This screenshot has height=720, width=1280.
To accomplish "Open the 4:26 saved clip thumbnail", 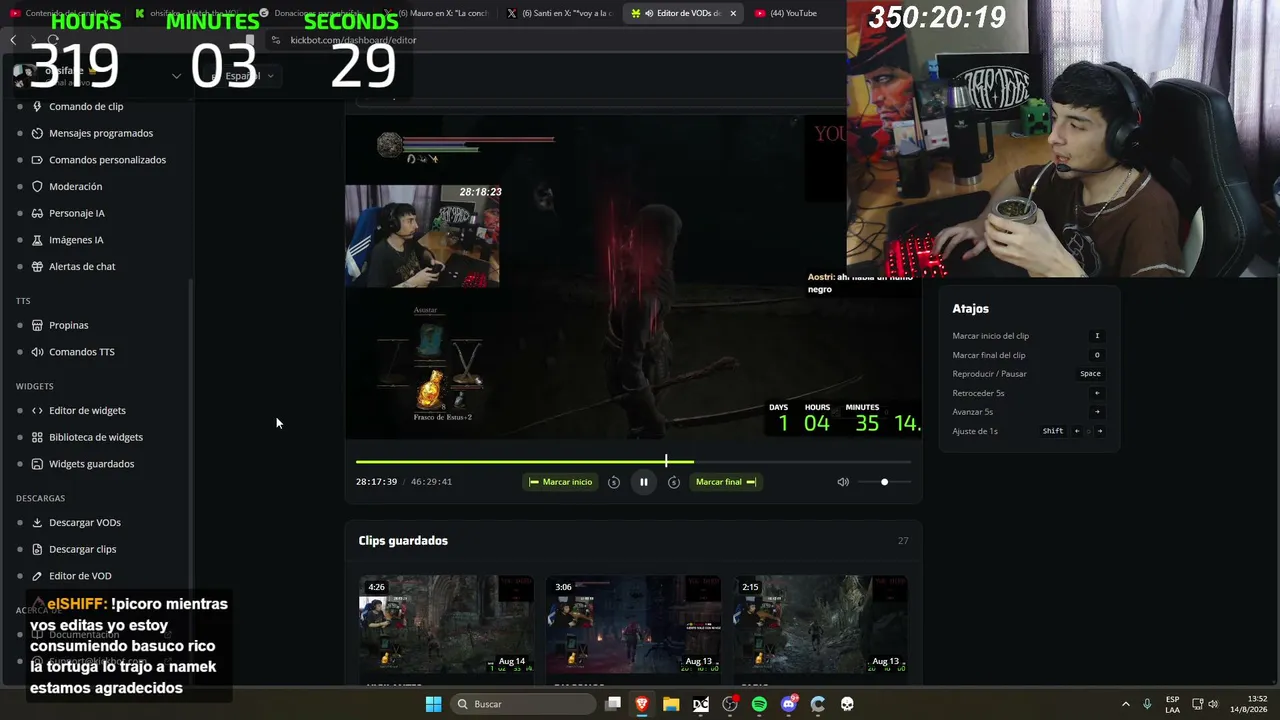I will pyautogui.click(x=446, y=624).
